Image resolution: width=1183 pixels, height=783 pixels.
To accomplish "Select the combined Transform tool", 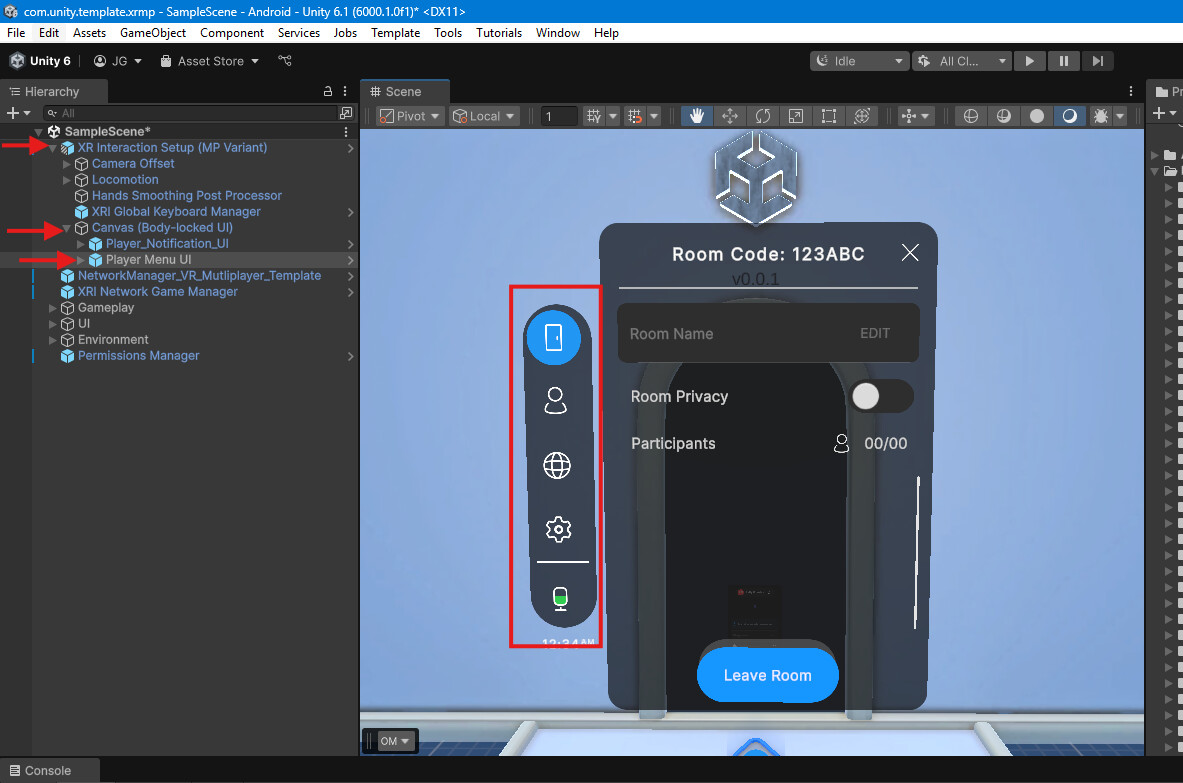I will coord(862,115).
